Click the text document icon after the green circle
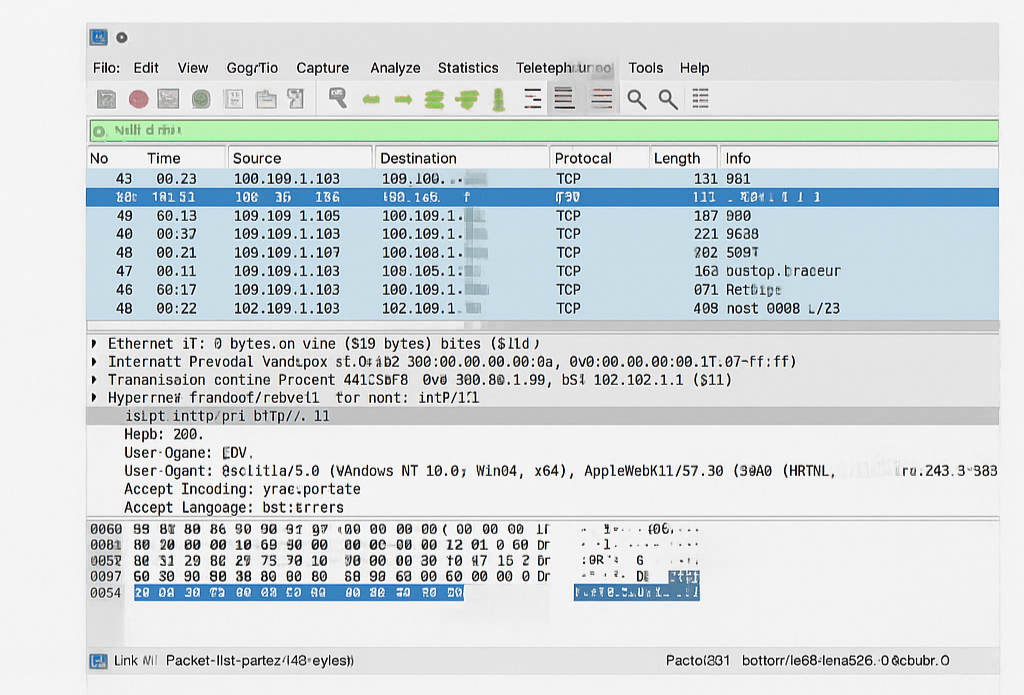This screenshot has height=695, width=1024. [x=234, y=99]
